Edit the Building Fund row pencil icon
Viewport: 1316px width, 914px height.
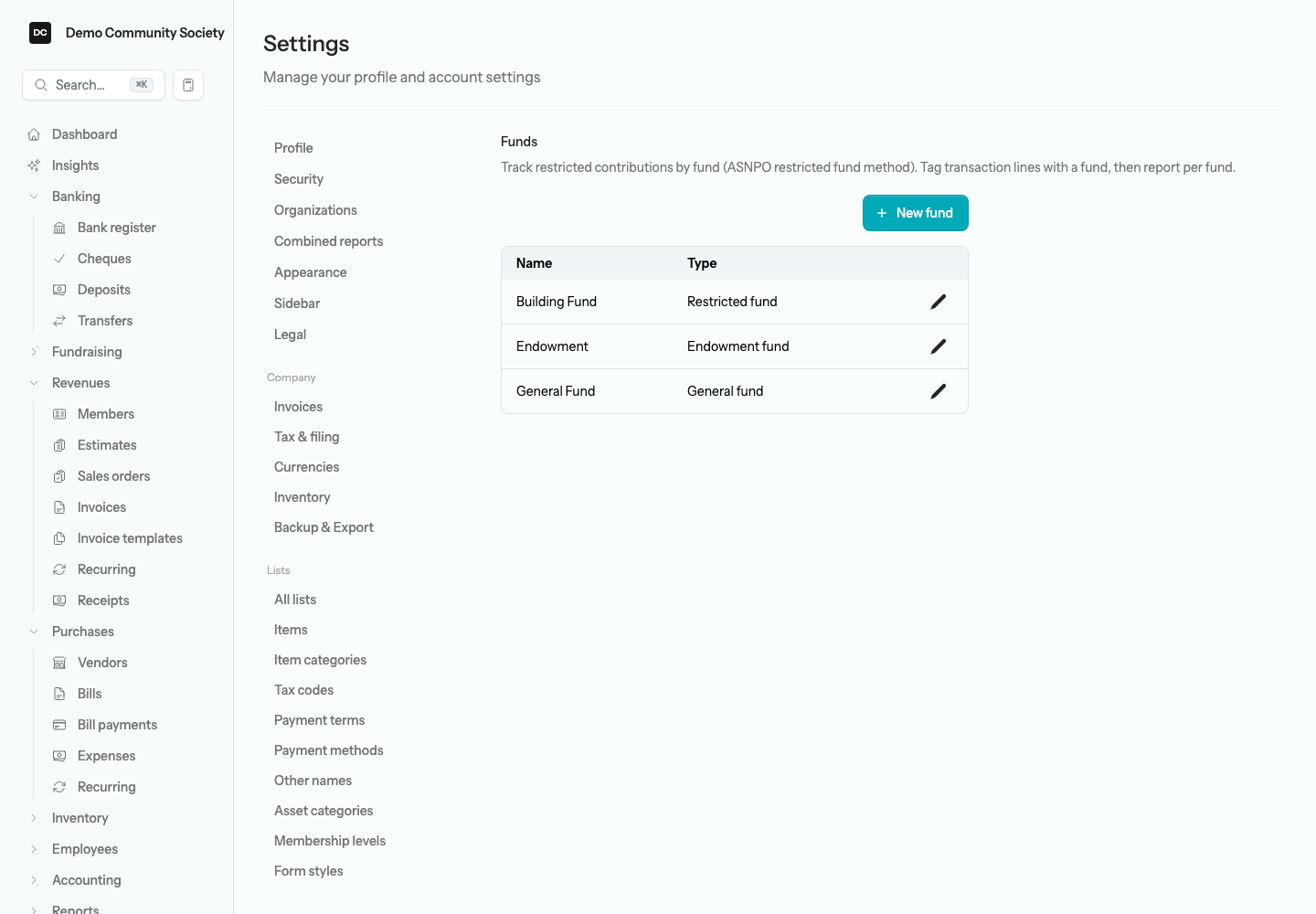point(939,302)
